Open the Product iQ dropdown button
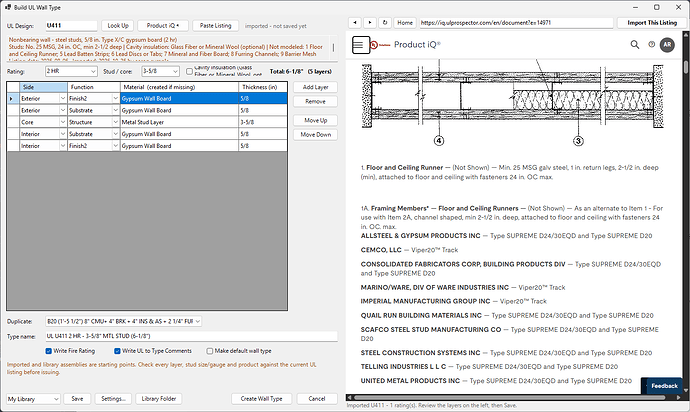690x412 pixels. click(x=163, y=26)
